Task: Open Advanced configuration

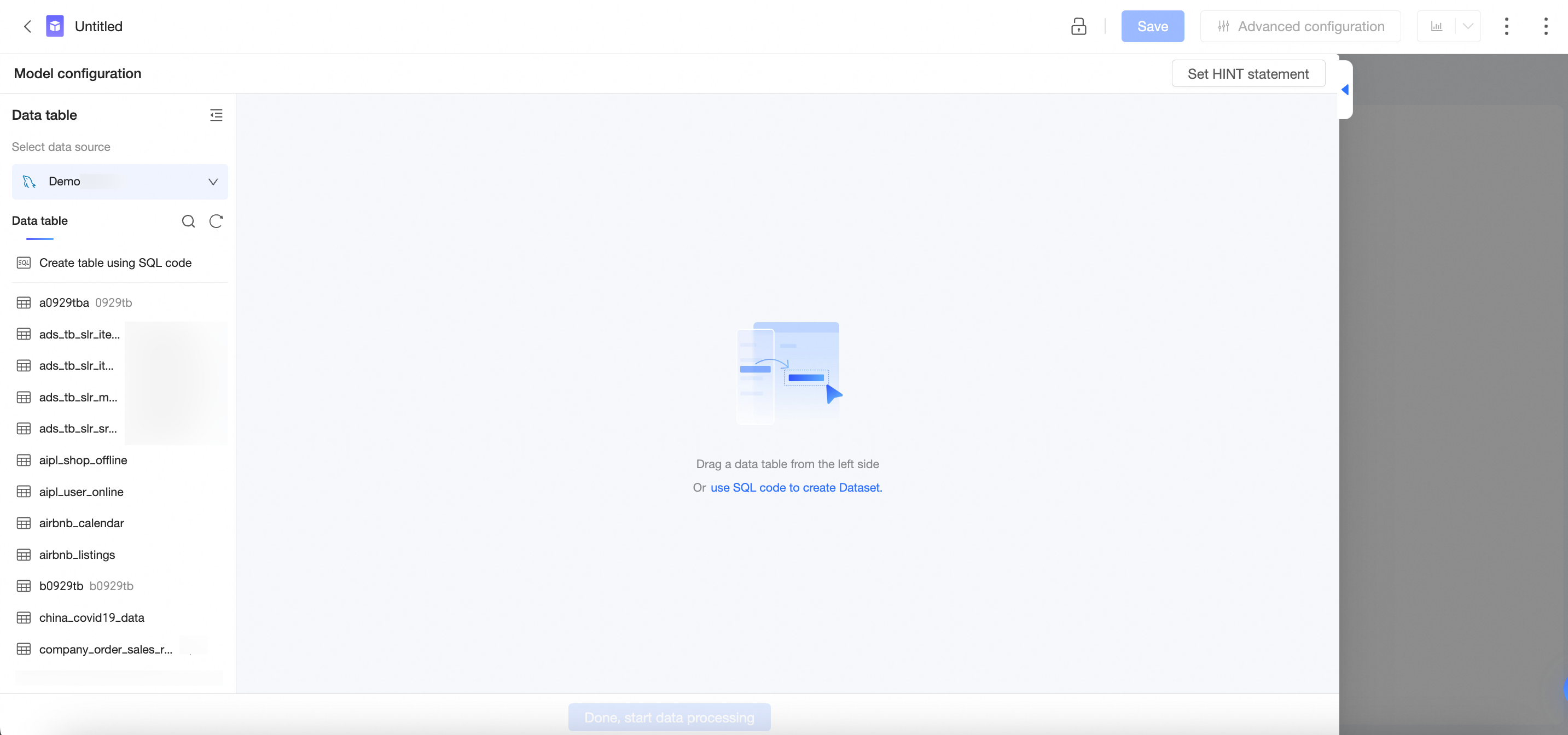Action: [x=1300, y=26]
